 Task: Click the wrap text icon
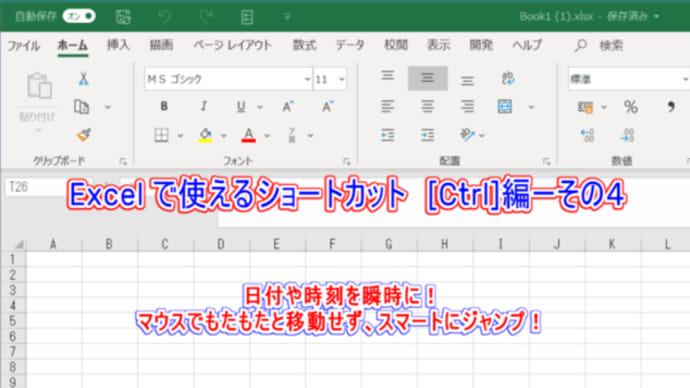[508, 78]
